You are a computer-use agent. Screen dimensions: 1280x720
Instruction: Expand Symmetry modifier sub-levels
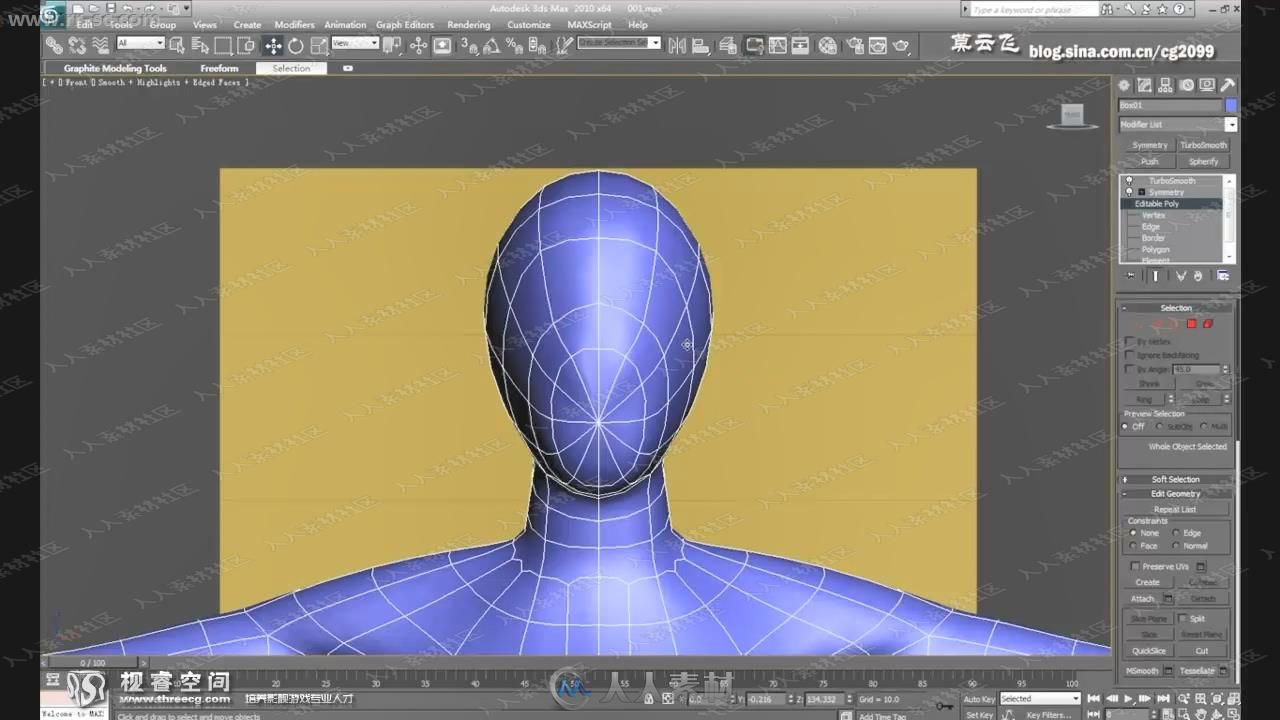click(x=1143, y=192)
